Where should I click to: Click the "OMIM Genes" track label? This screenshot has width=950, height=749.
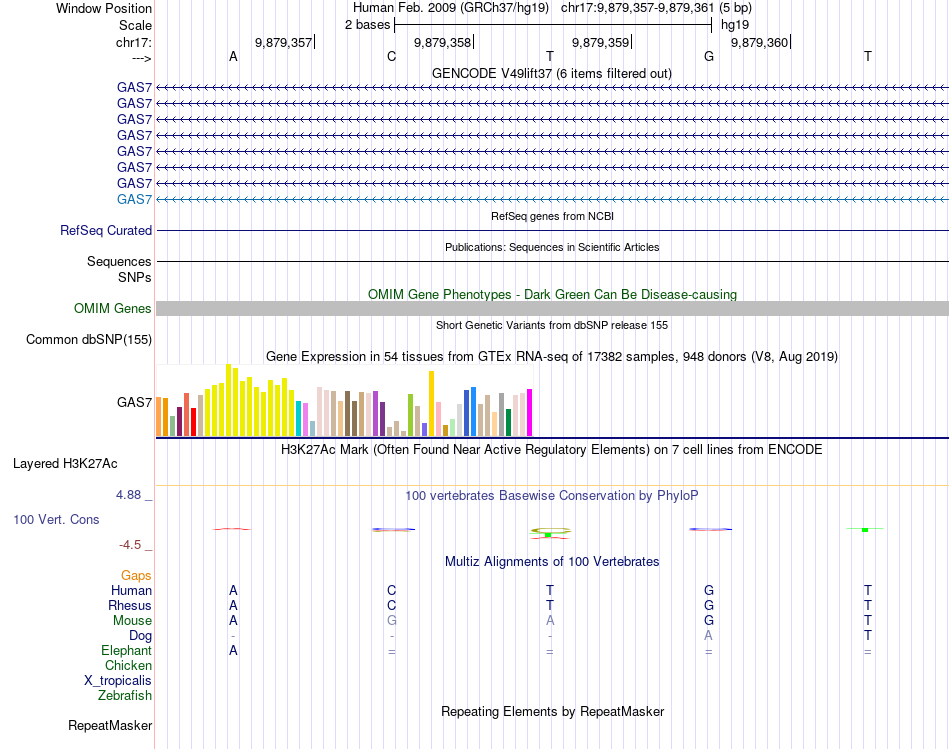click(113, 308)
